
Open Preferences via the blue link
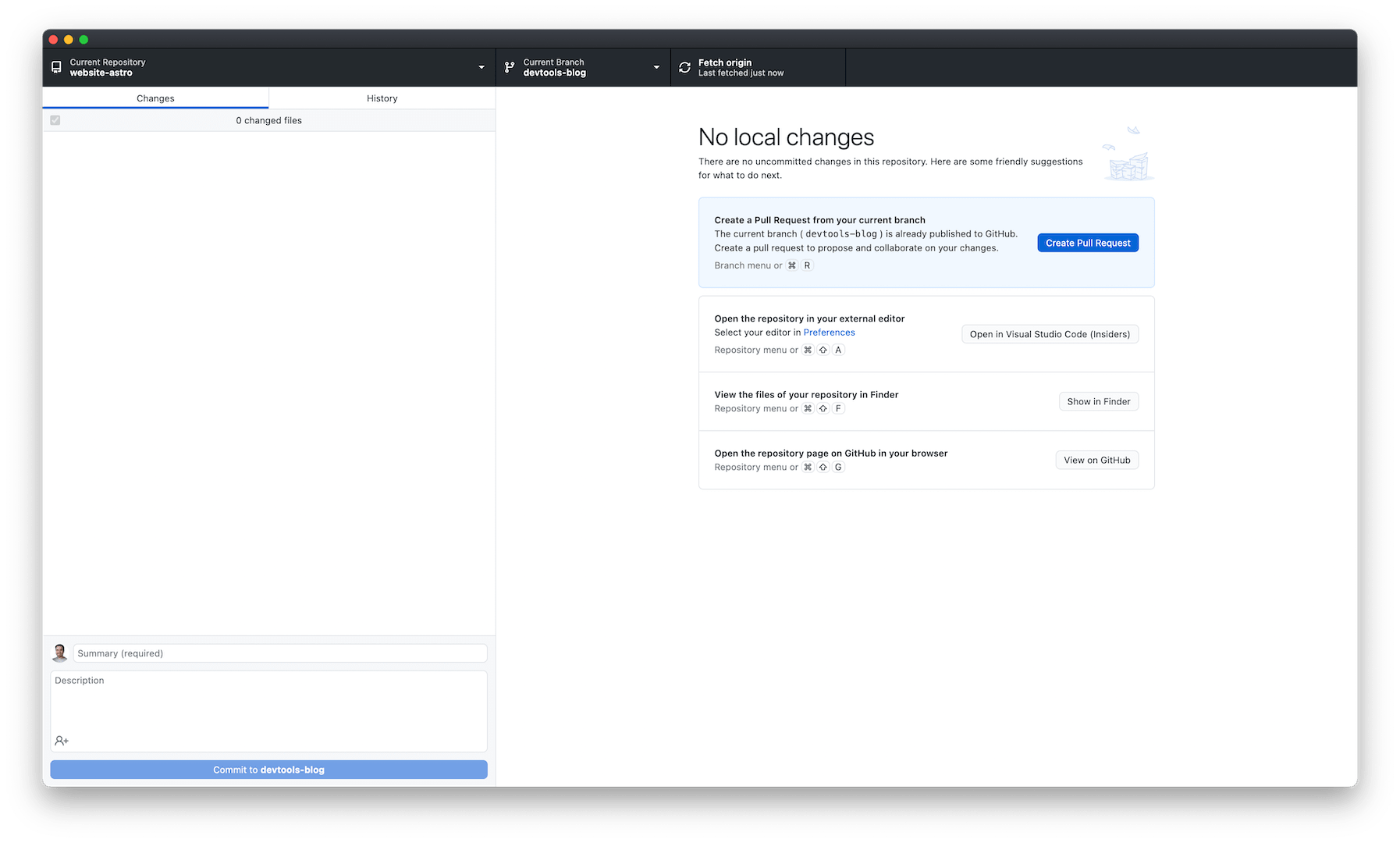click(829, 332)
